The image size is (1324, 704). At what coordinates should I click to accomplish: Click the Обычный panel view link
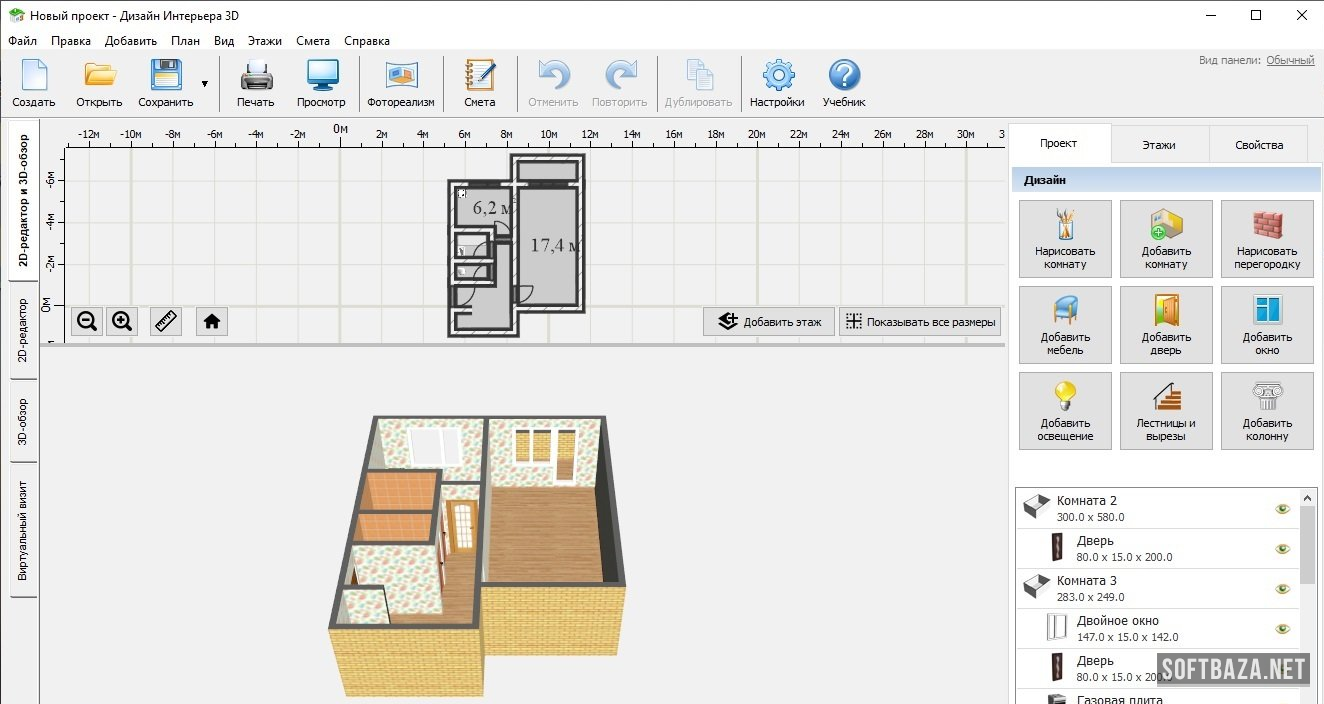pyautogui.click(x=1290, y=60)
